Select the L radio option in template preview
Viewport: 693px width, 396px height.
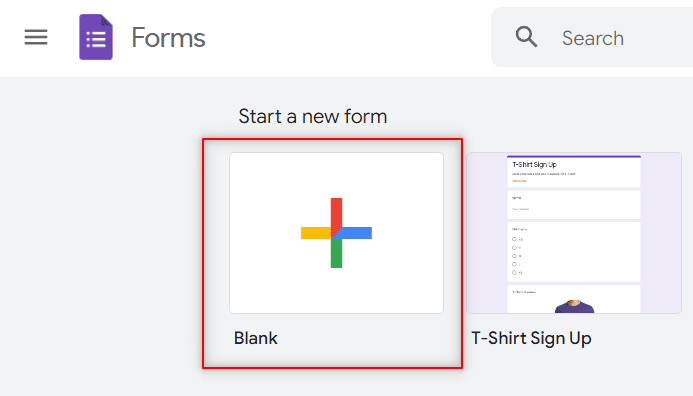click(x=514, y=264)
